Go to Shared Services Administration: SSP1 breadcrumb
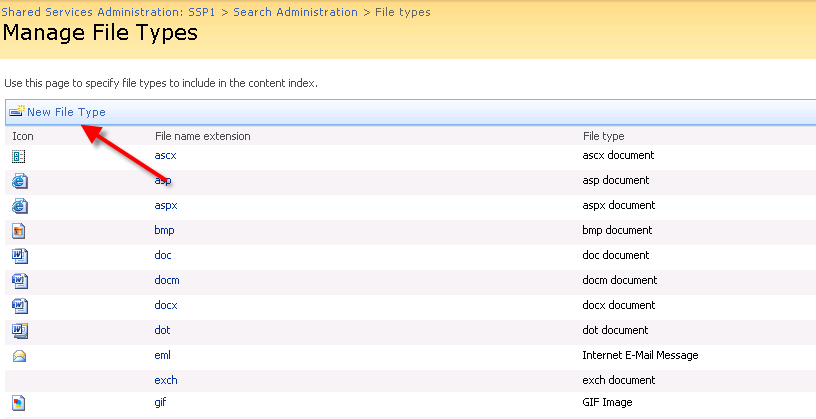This screenshot has height=419, width=816. (x=108, y=12)
